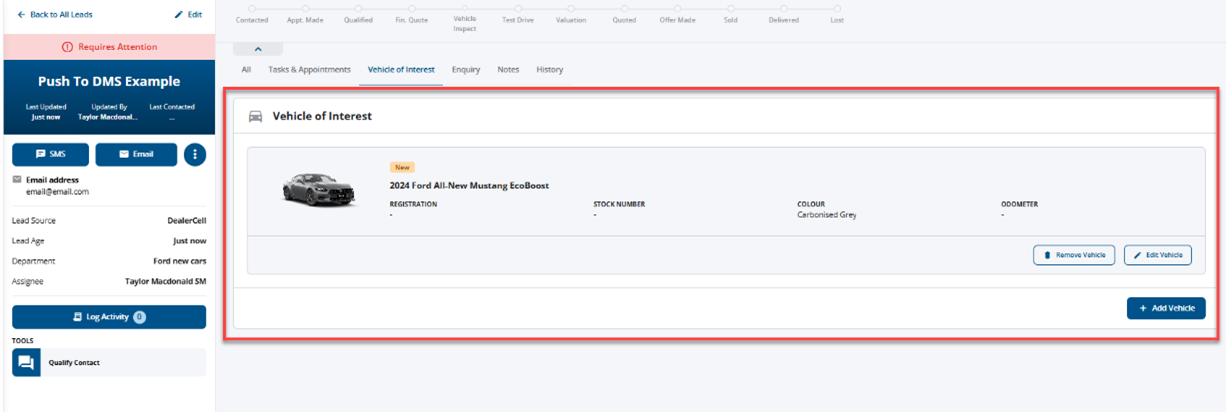This screenshot has height=412, width=1226.
Task: Click the envelope icon beside Email address
Action: pos(17,180)
